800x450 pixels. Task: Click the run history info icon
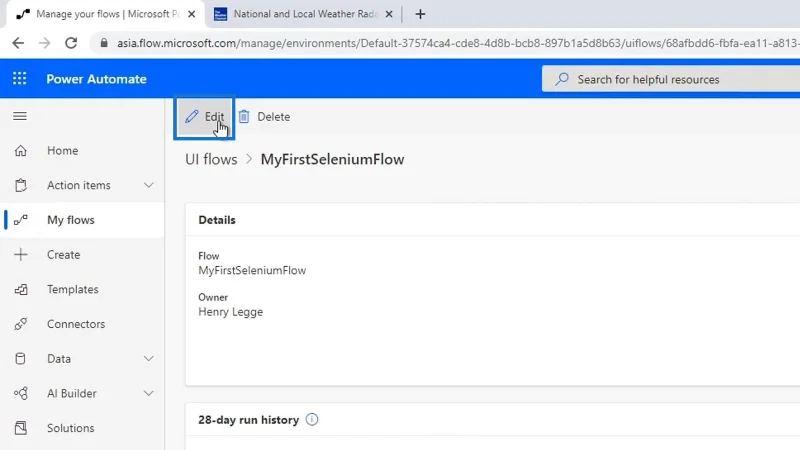tap(312, 419)
